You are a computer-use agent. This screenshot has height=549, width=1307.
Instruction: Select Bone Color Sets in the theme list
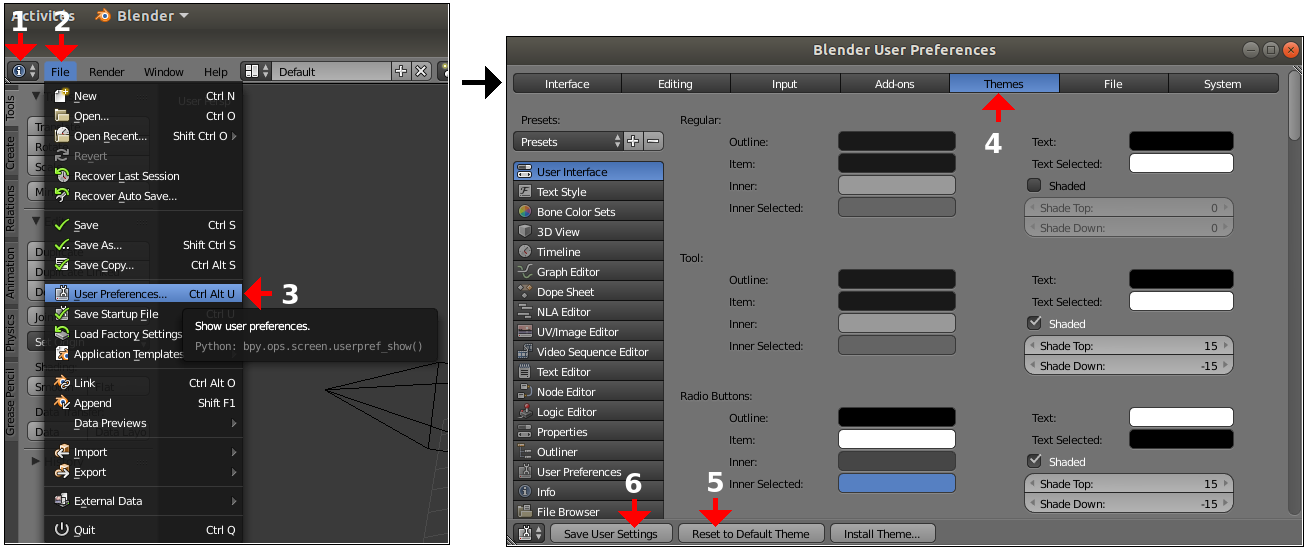[588, 211]
